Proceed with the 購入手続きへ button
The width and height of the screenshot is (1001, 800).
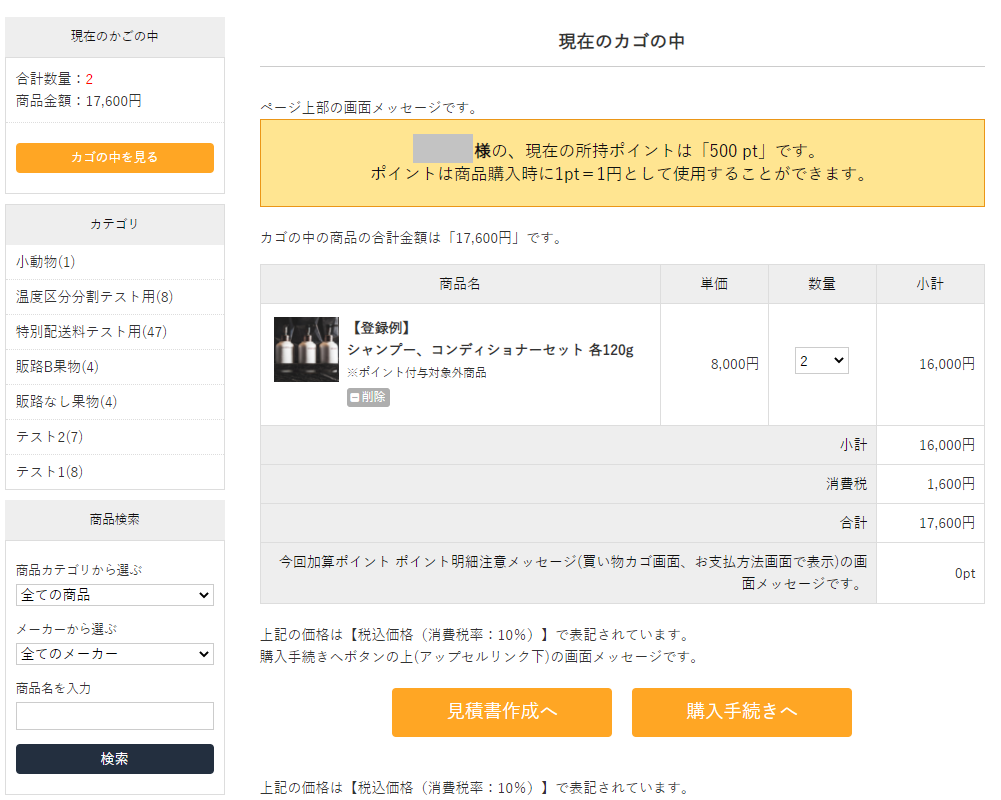[741, 712]
